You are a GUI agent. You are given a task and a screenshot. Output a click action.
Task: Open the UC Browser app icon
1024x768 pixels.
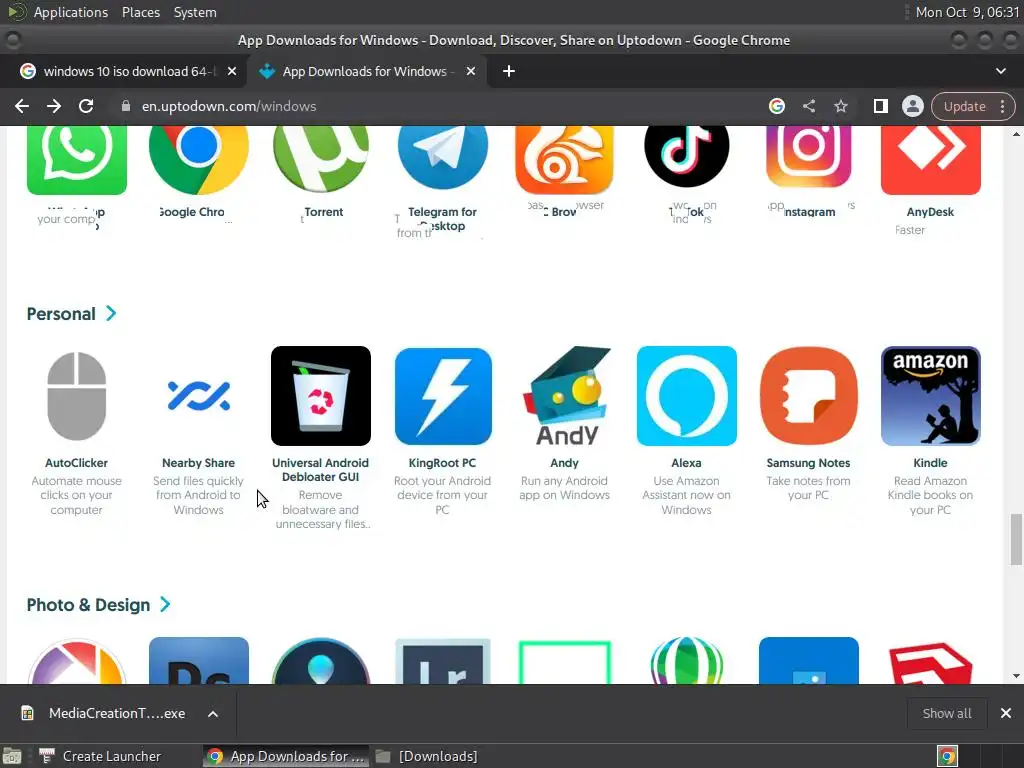click(564, 161)
